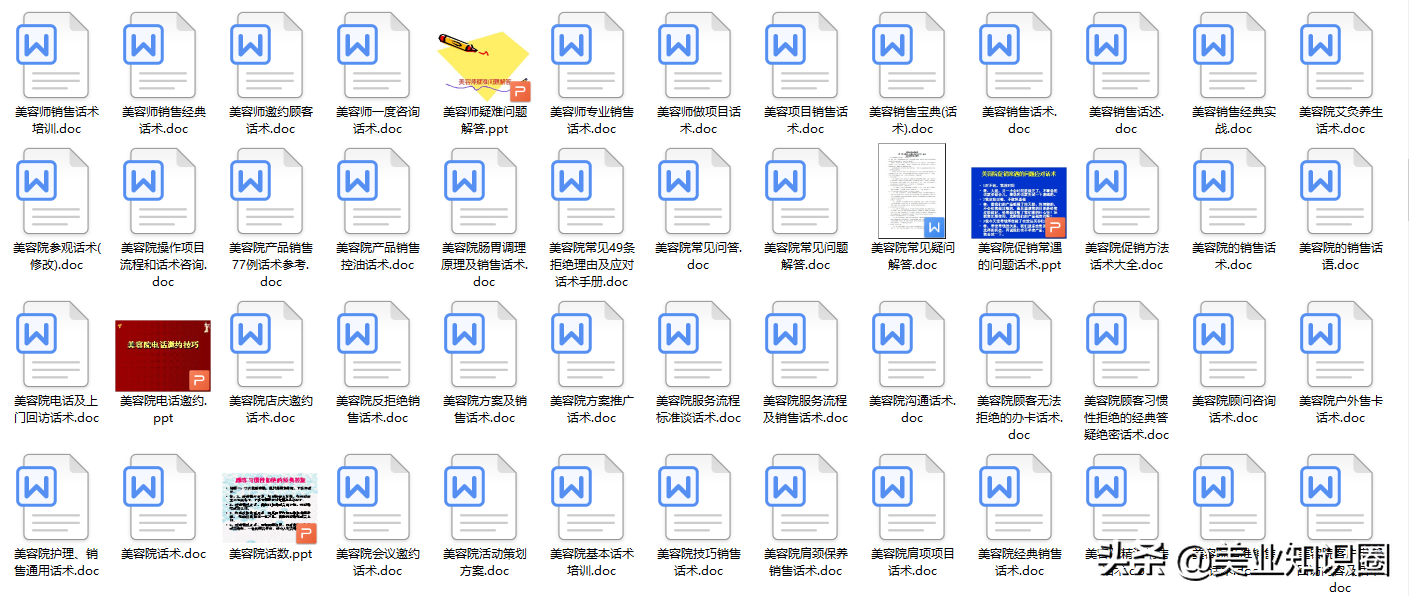Select the label 美容院方案推广话术.doc

591,409
